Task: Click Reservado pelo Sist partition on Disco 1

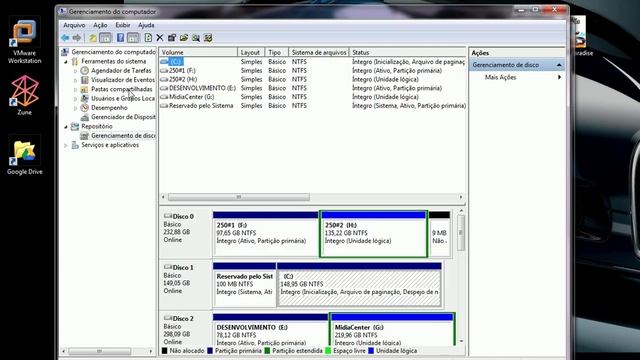Action: click(244, 285)
